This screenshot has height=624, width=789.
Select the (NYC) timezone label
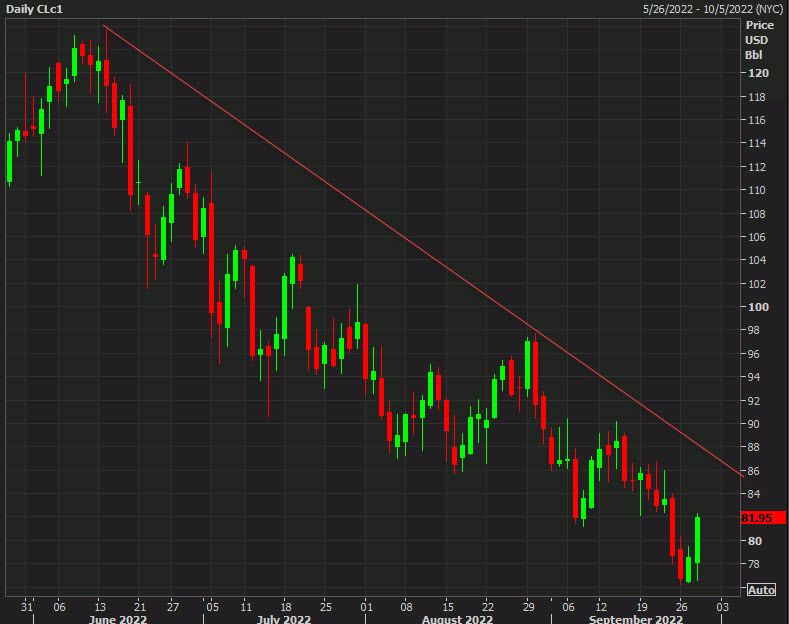(768, 9)
